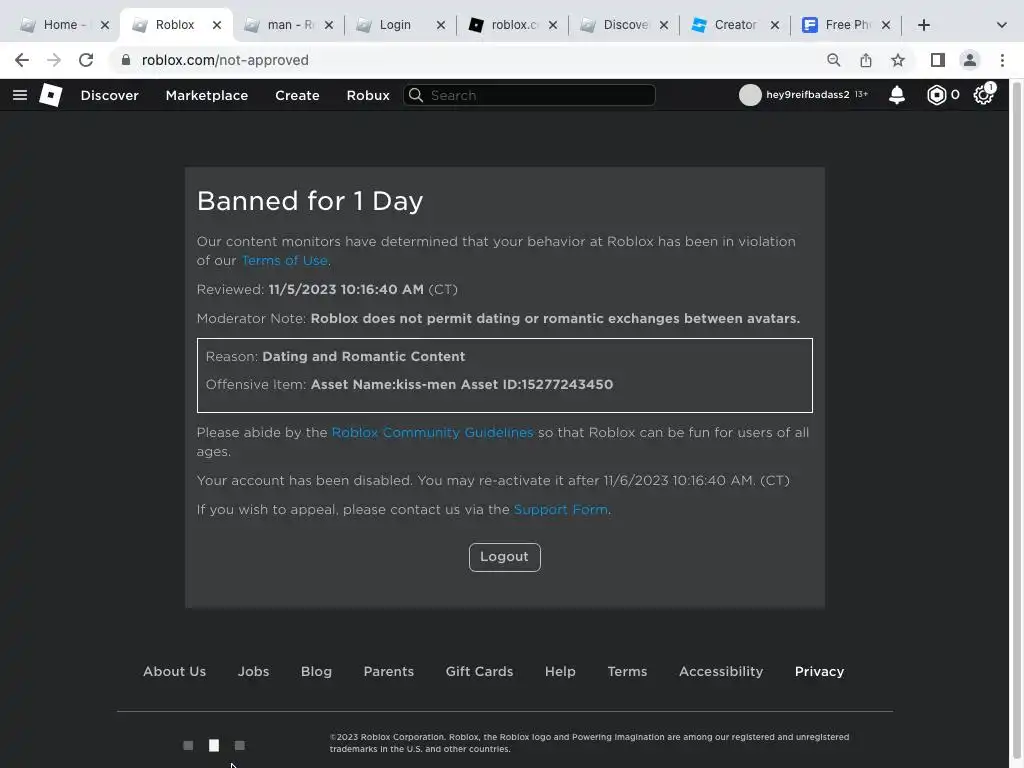Expand the tab search chevron
Viewport: 1024px width, 768px height.
[x=1001, y=25]
